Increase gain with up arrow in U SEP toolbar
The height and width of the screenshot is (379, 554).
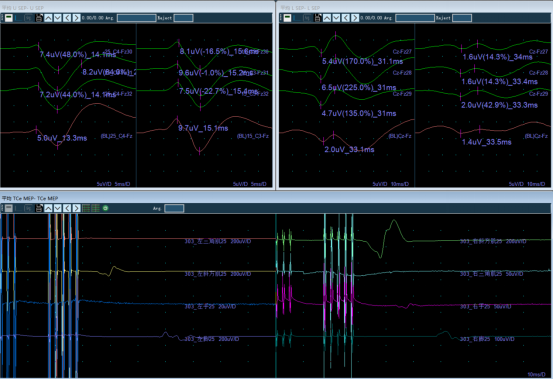(x=48, y=18)
